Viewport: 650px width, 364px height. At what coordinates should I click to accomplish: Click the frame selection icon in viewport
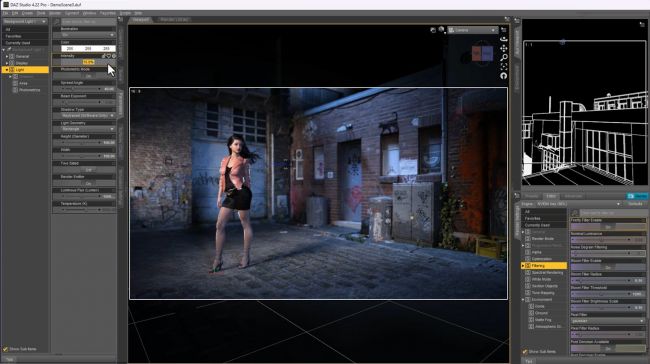(x=504, y=67)
